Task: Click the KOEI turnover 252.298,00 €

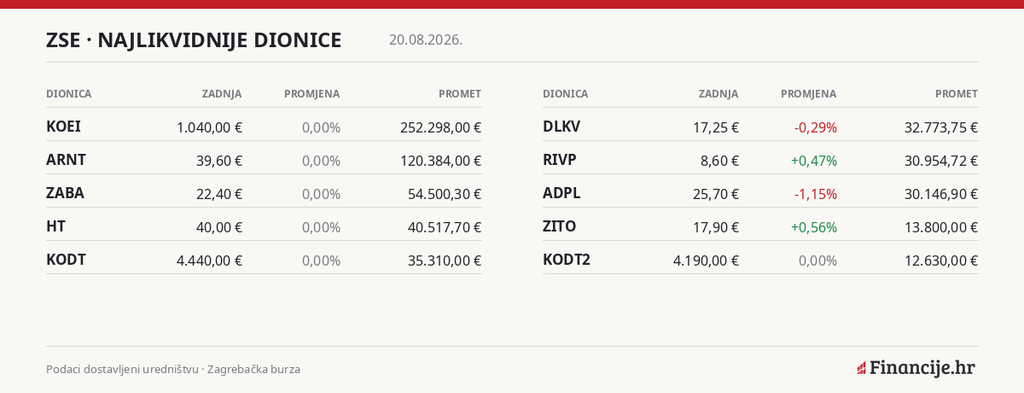Action: 441,127
